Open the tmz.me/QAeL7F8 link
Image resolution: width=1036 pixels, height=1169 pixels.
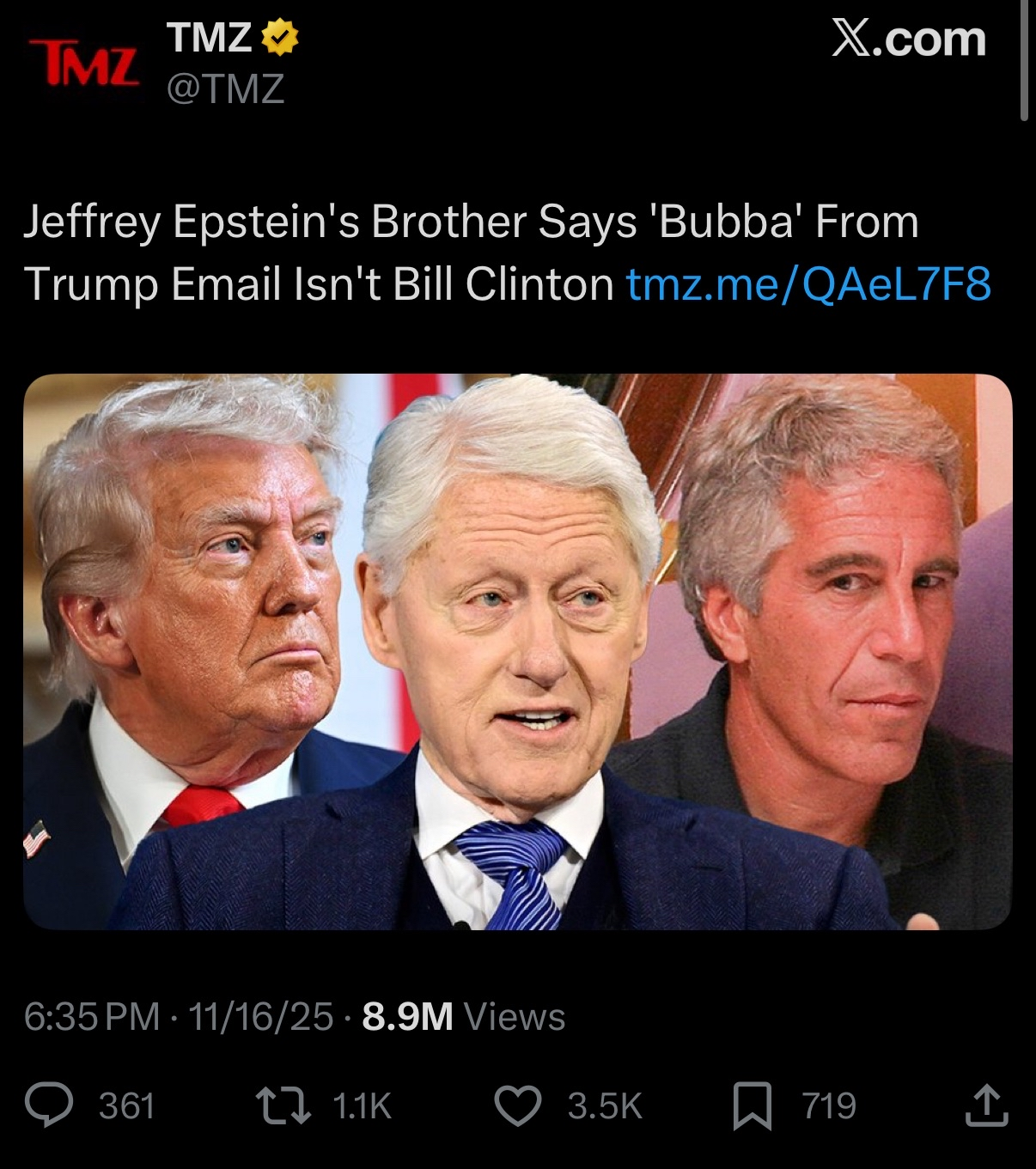(808, 284)
